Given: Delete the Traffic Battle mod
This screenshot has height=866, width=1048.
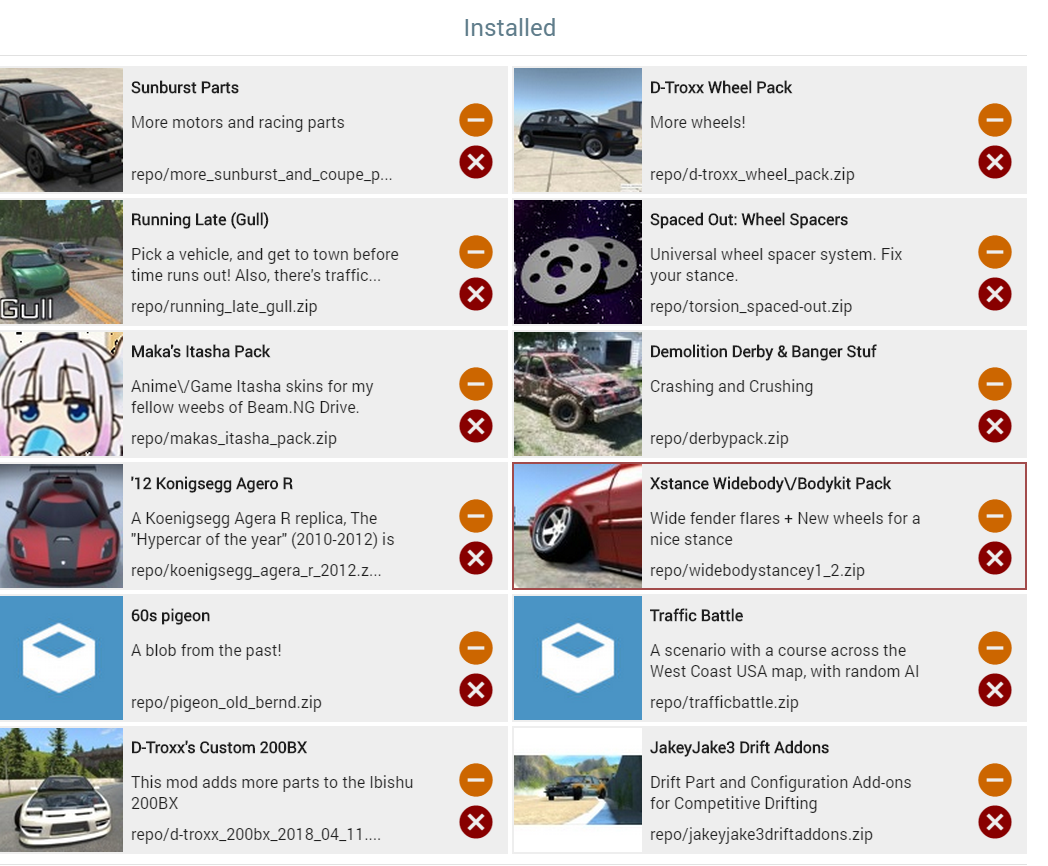Looking at the screenshot, I should tap(995, 690).
